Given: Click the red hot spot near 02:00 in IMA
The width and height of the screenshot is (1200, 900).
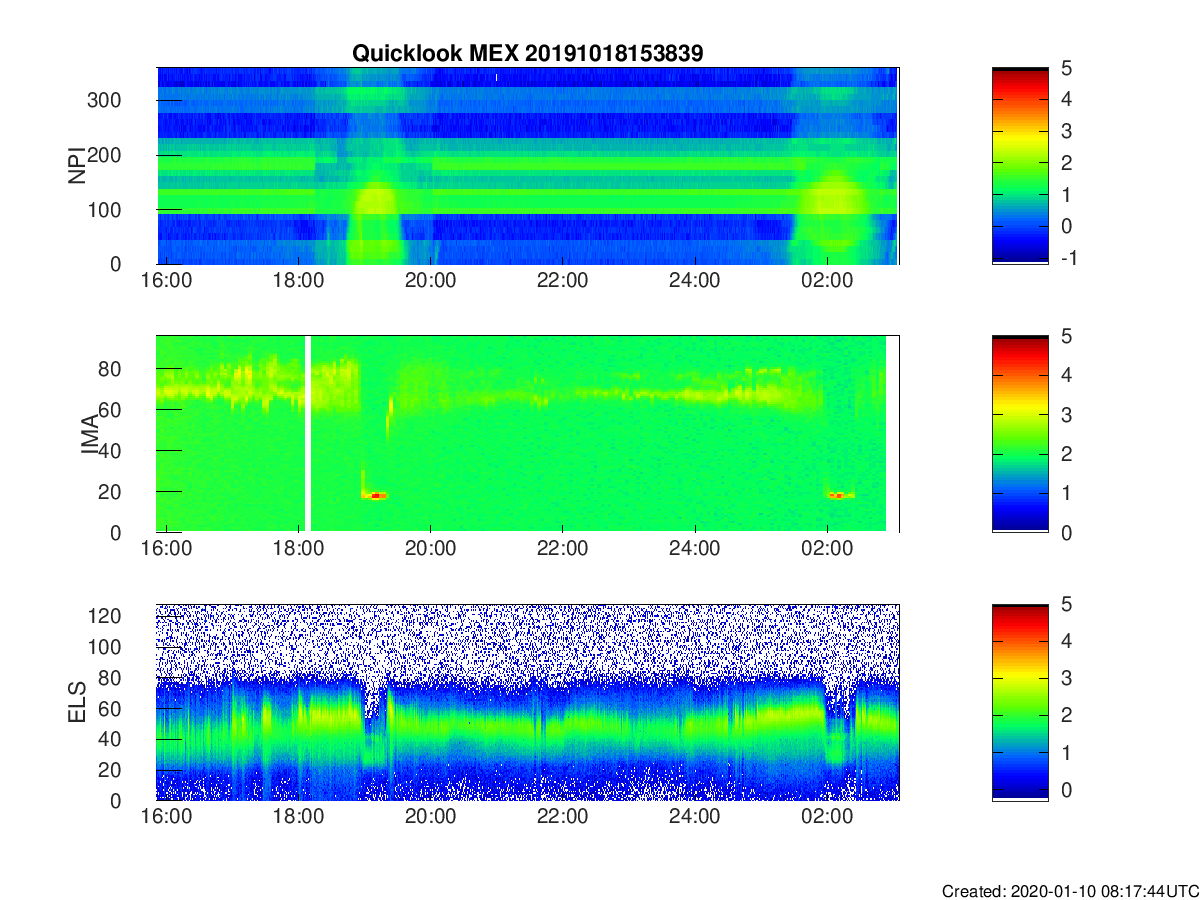Looking at the screenshot, I should [x=839, y=495].
